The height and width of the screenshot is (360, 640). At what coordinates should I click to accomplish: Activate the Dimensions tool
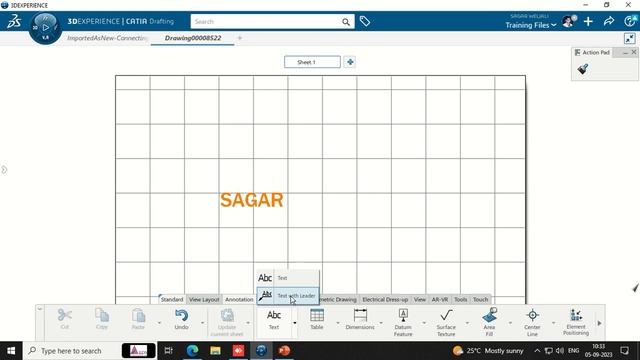[360, 320]
